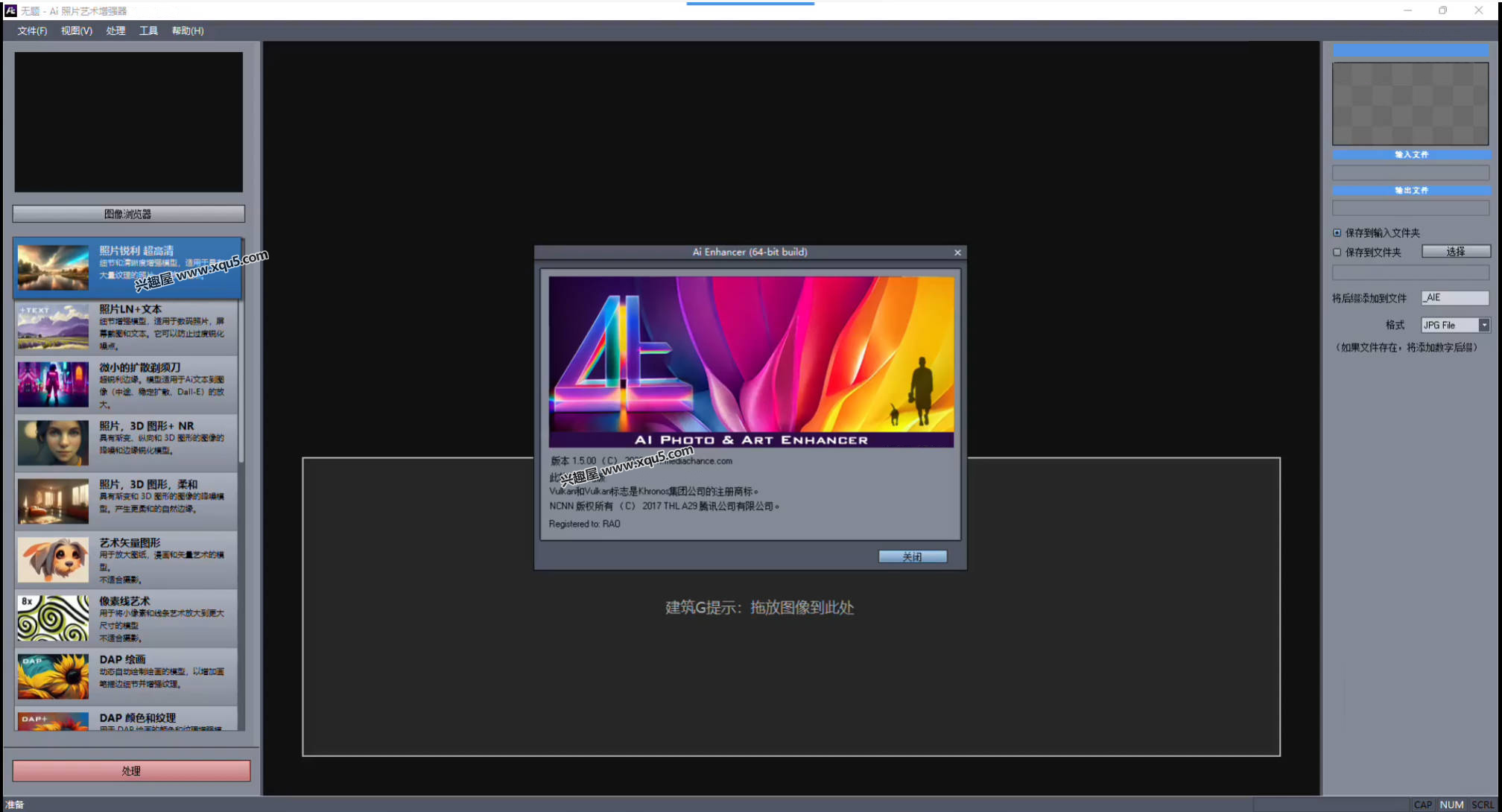Minimize the application window
1502x812 pixels.
(1407, 10)
